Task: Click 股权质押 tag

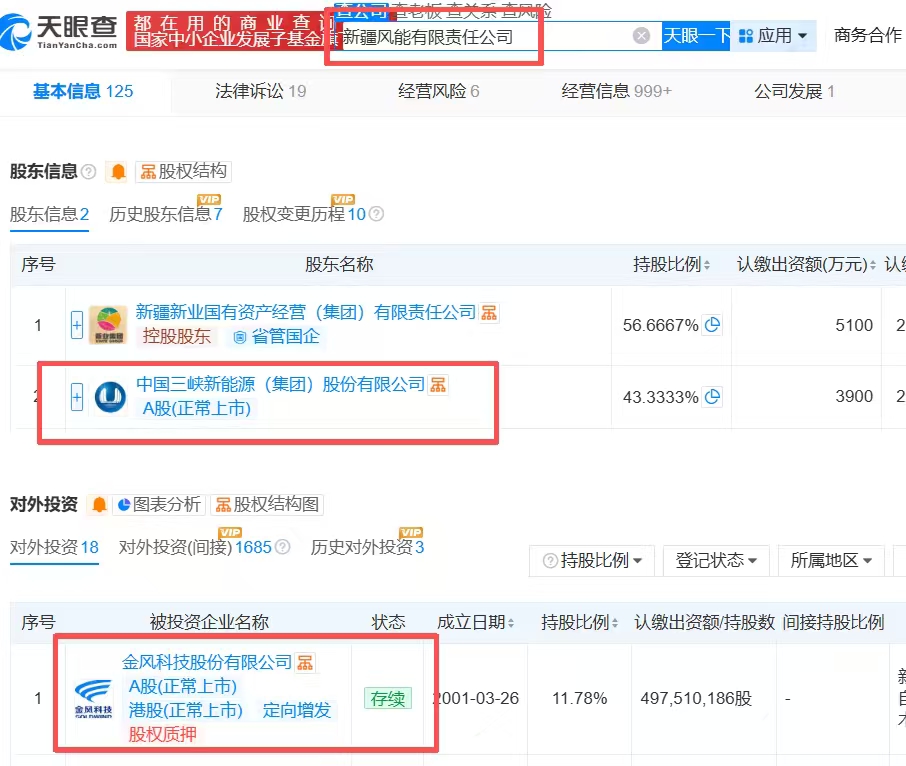Action: (x=162, y=734)
